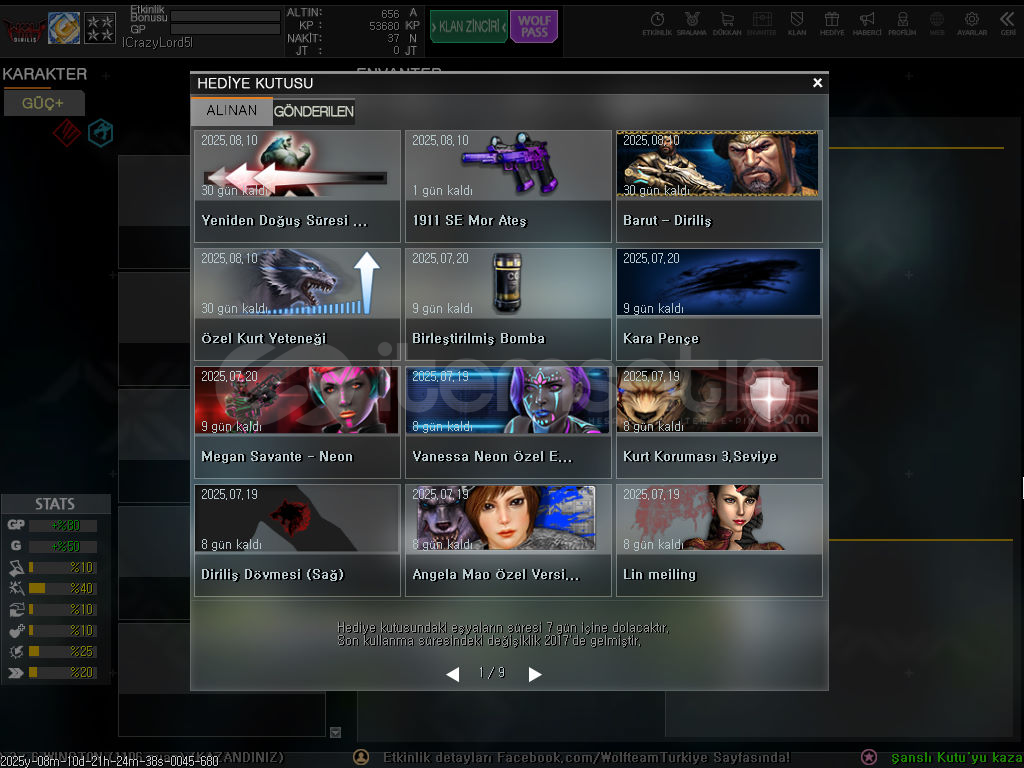Open the Web globe icon
Image resolution: width=1024 pixels, height=768 pixels.
tap(936, 23)
